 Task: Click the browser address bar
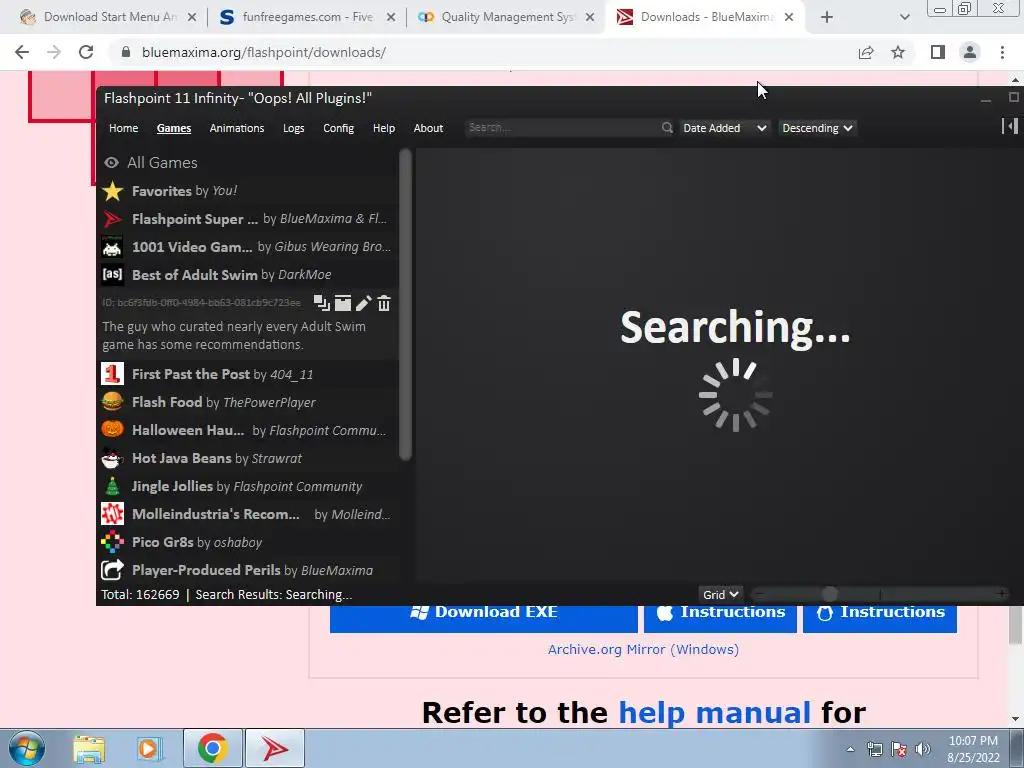482,52
